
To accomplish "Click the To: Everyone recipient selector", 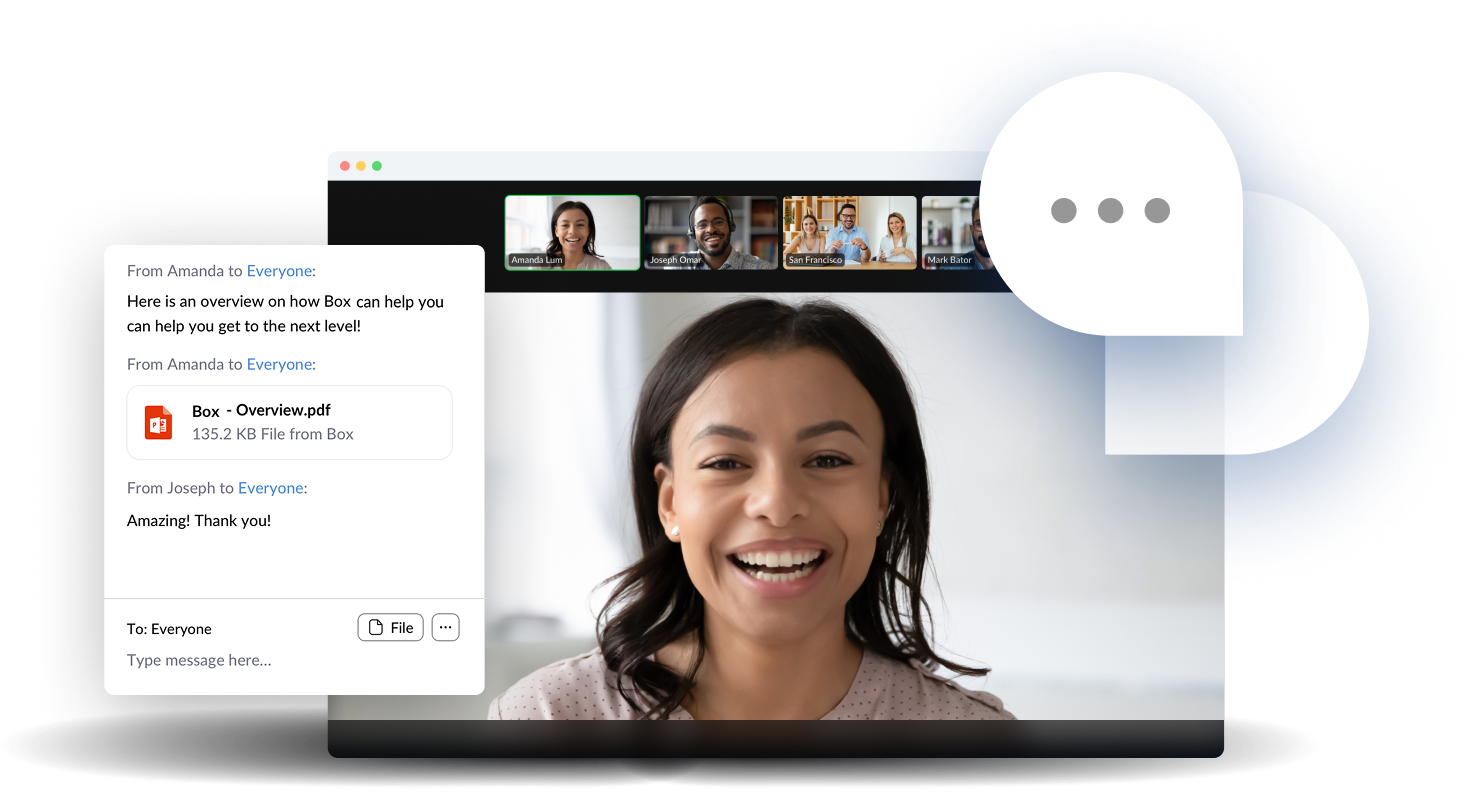I will tap(169, 629).
